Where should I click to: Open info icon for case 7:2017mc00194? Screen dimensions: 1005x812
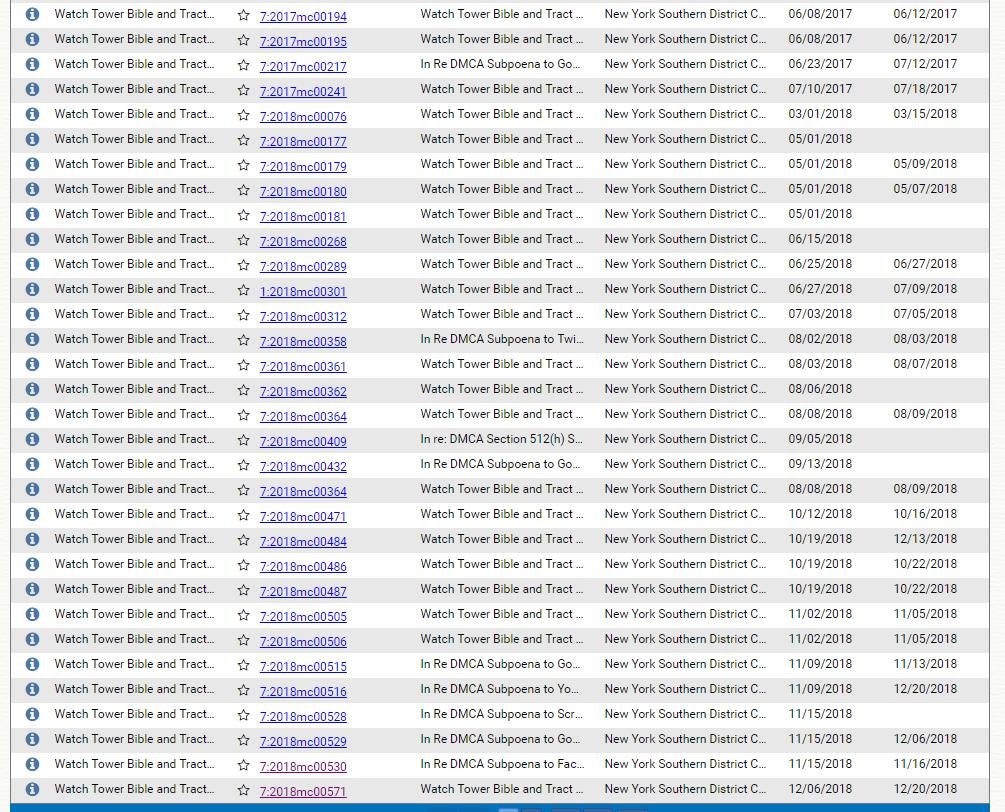[32, 13]
